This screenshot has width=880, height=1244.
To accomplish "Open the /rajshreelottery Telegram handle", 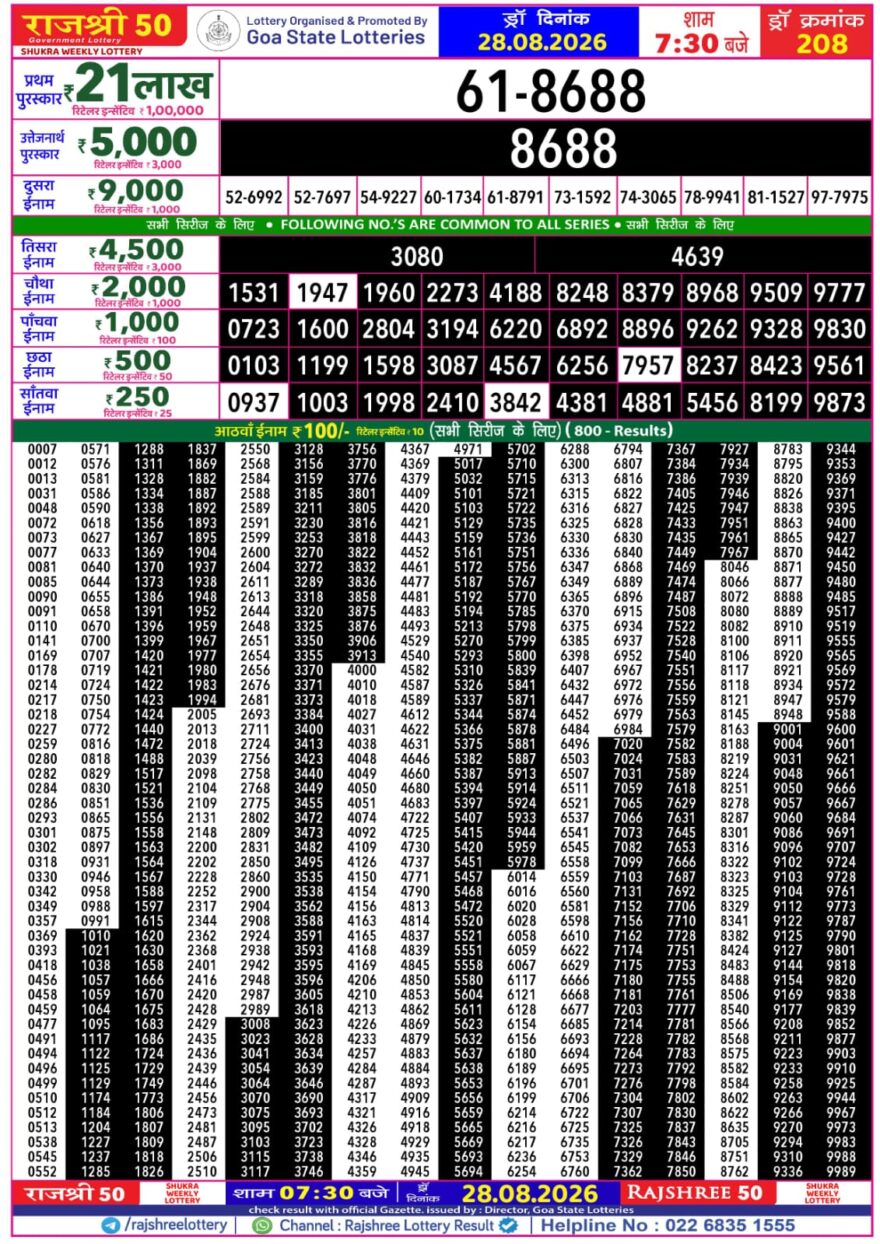I will coord(177,1225).
